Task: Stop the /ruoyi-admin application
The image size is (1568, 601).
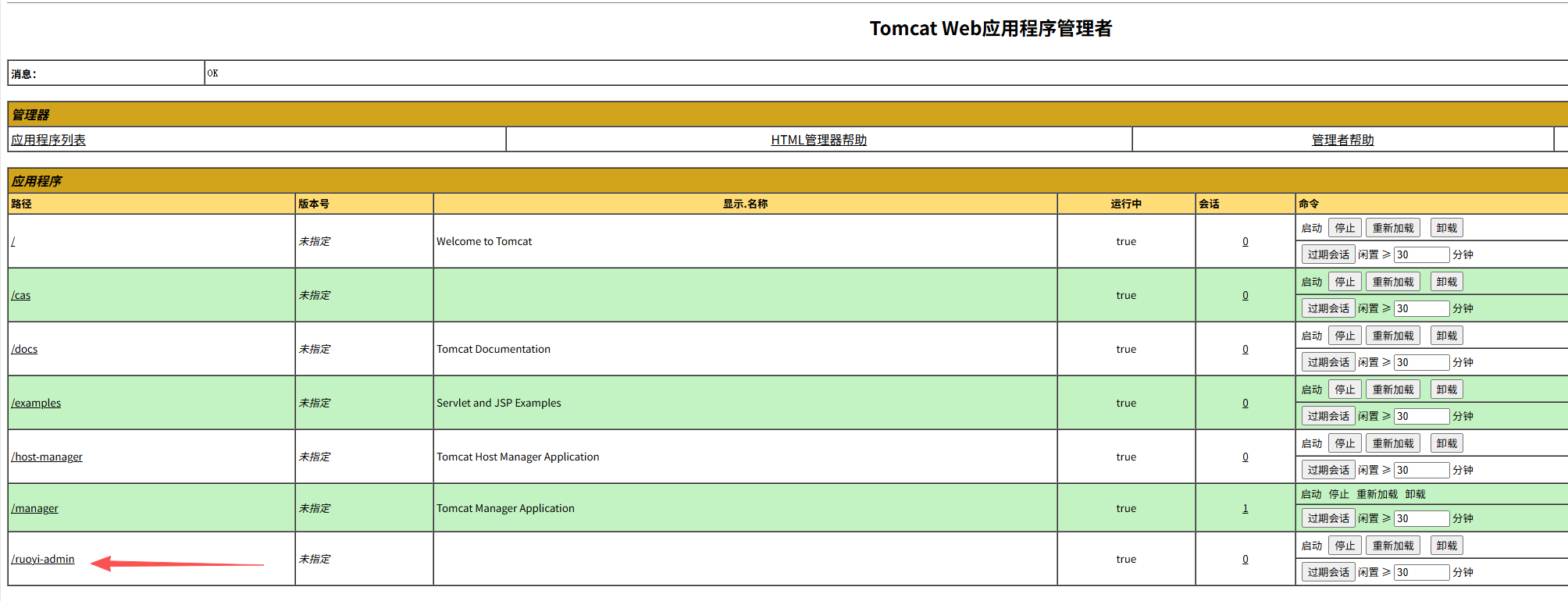Action: click(x=1345, y=546)
